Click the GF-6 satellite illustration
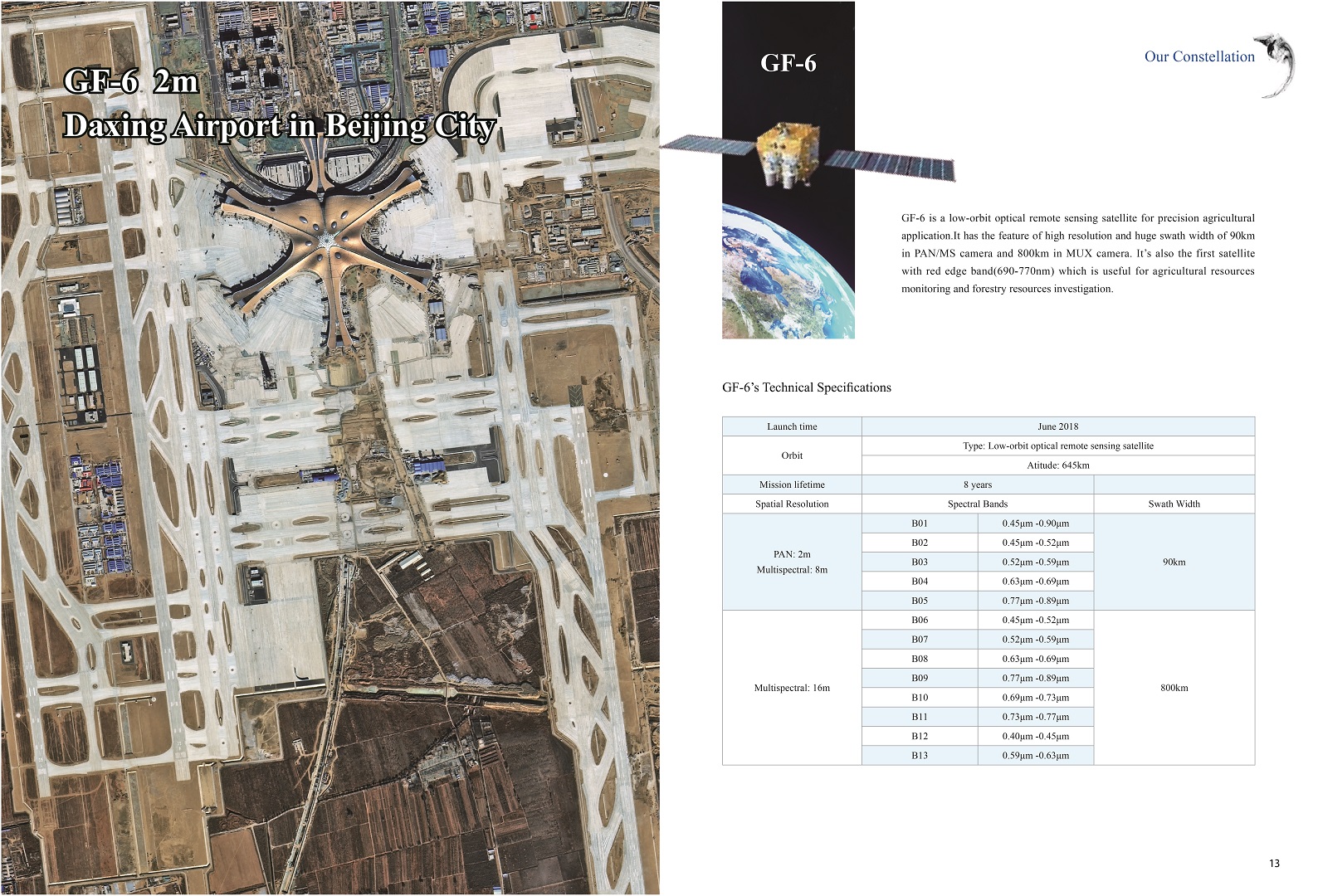1318x896 pixels. [x=788, y=155]
